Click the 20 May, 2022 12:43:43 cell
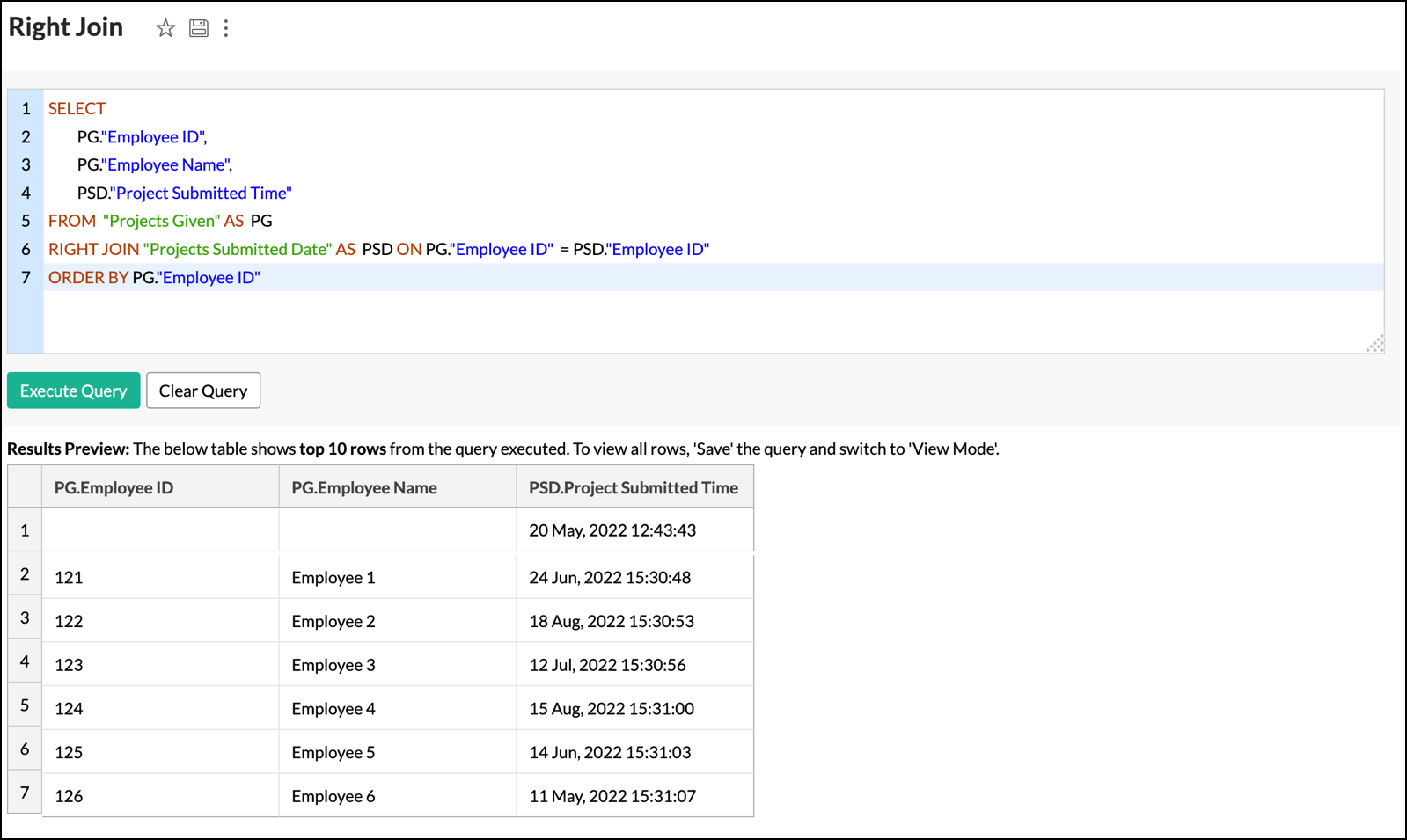Viewport: 1407px width, 840px height. pyautogui.click(x=635, y=530)
